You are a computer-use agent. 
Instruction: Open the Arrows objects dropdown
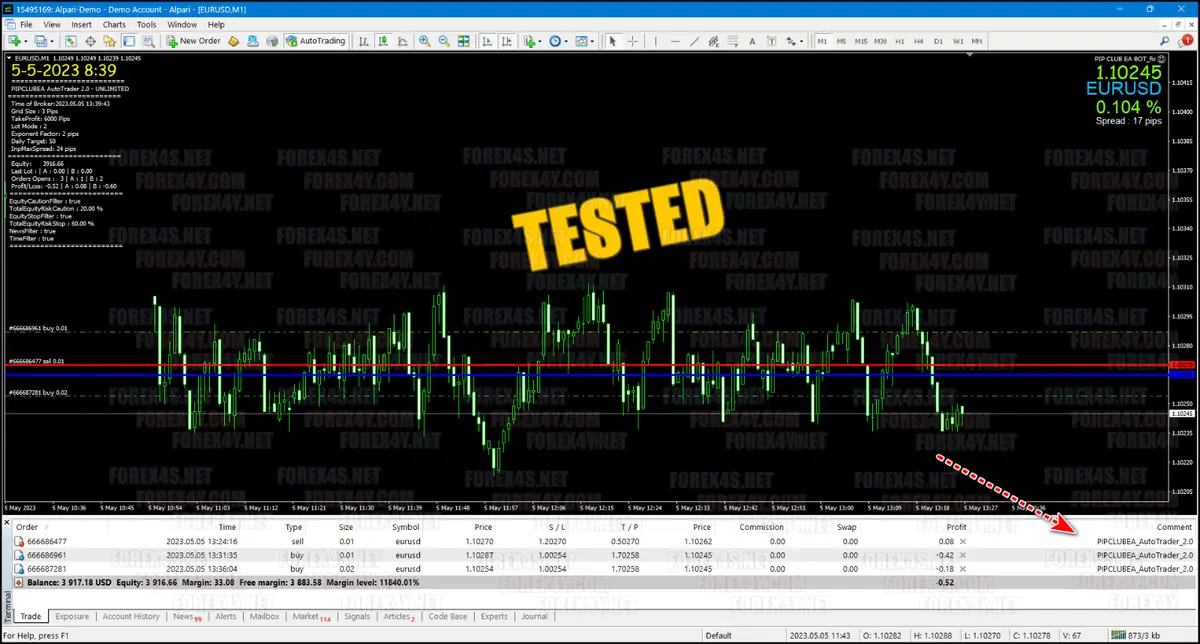pyautogui.click(x=793, y=41)
